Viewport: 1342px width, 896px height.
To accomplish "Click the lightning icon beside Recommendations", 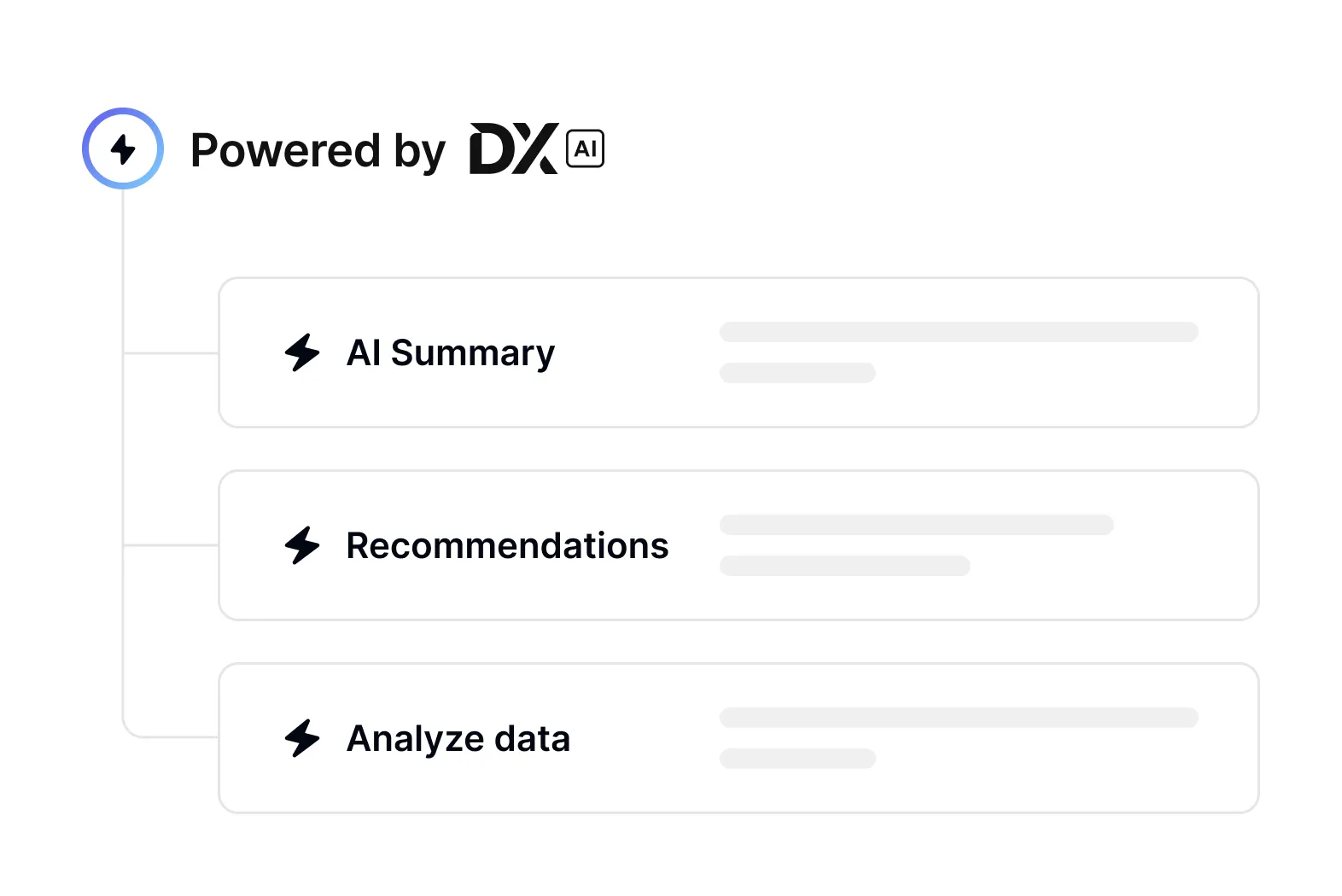I will [302, 545].
